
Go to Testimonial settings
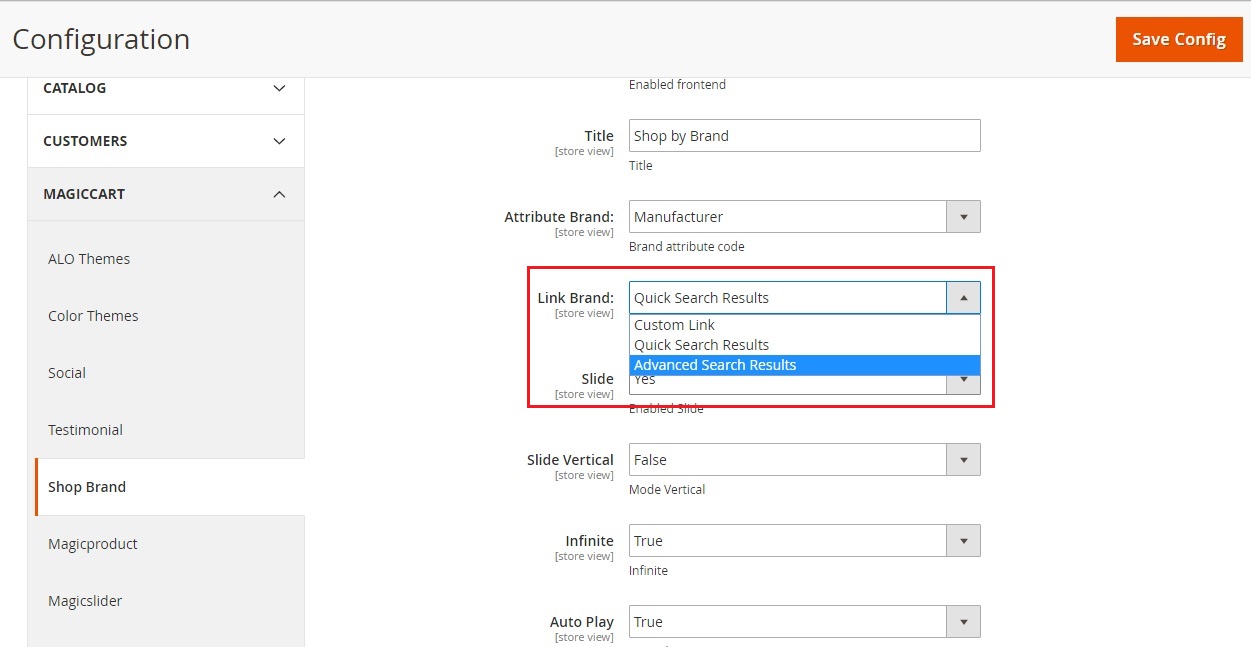[x=85, y=430]
